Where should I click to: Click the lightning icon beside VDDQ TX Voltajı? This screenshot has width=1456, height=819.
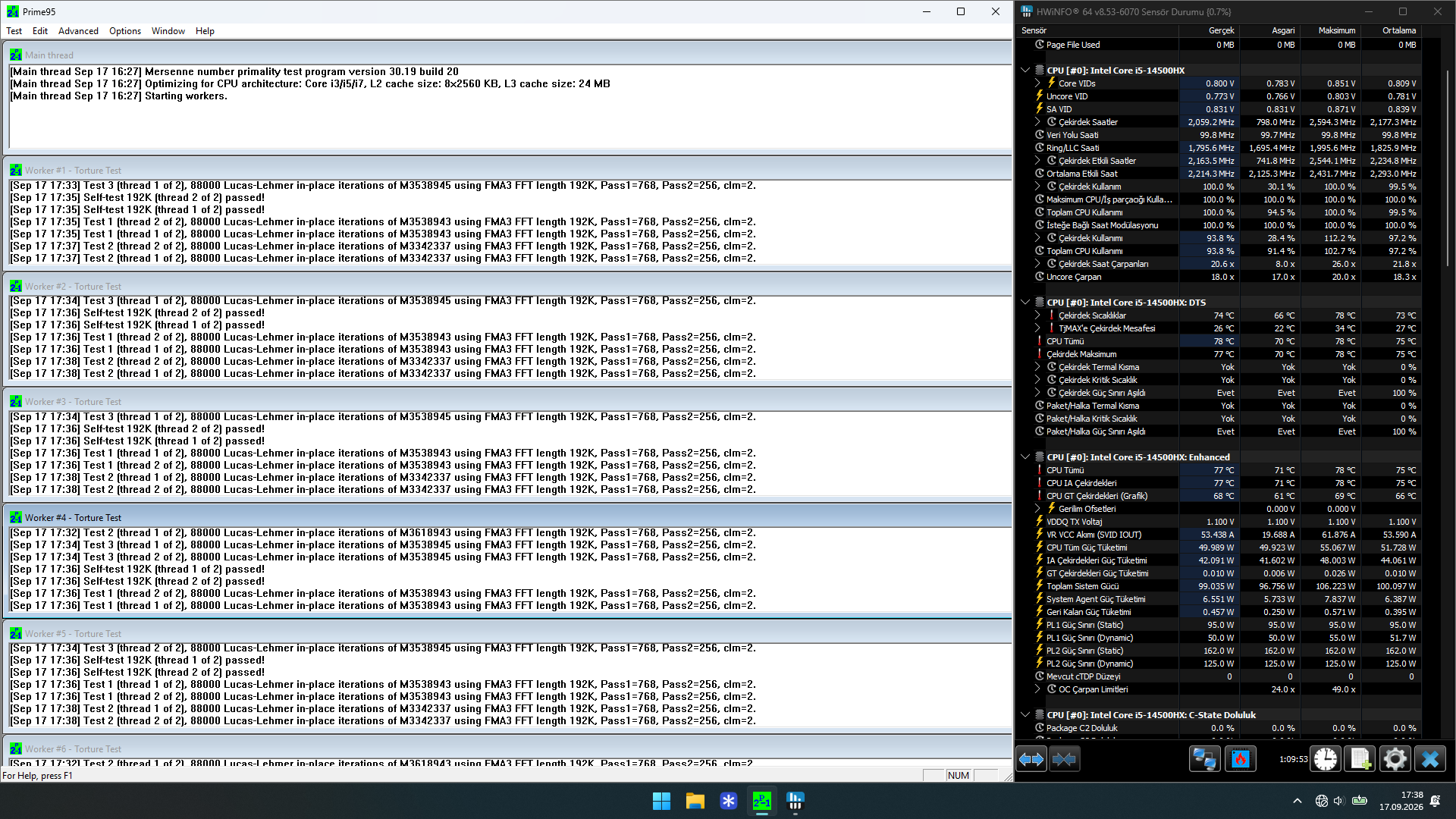1040,522
